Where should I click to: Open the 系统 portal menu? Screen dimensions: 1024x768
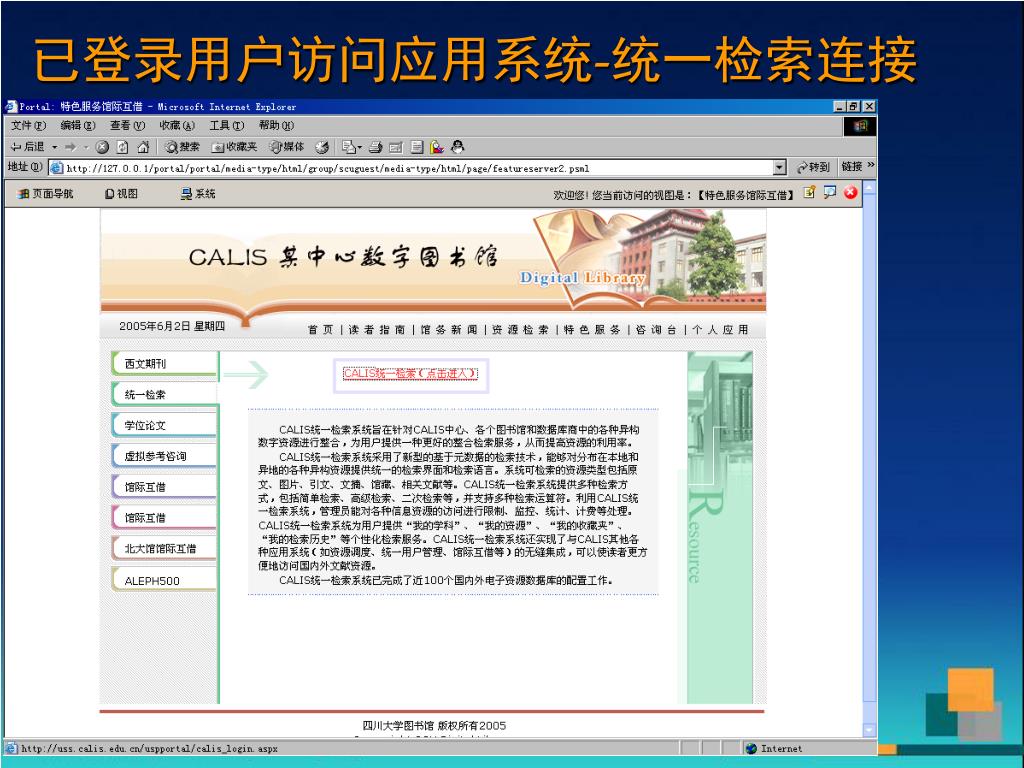198,193
